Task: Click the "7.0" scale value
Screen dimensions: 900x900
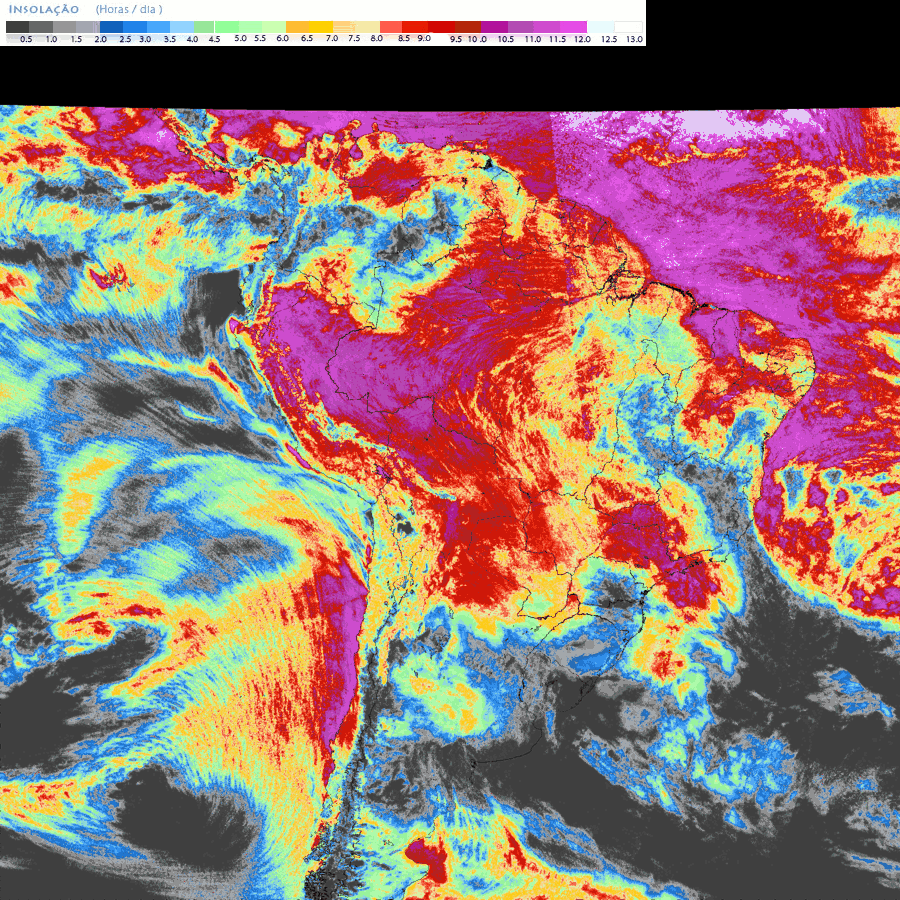Action: pyautogui.click(x=332, y=38)
